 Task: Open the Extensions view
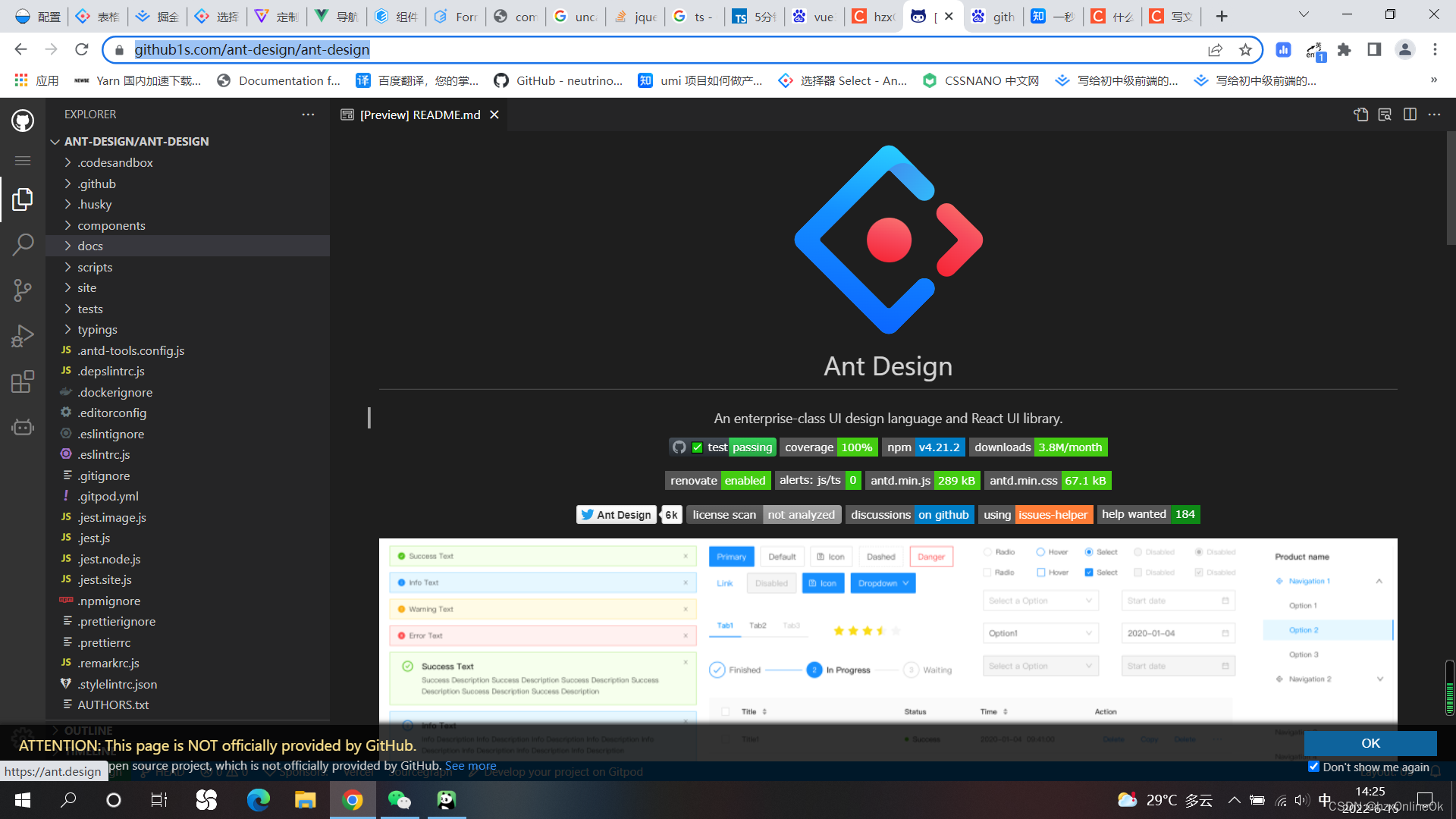click(x=23, y=381)
